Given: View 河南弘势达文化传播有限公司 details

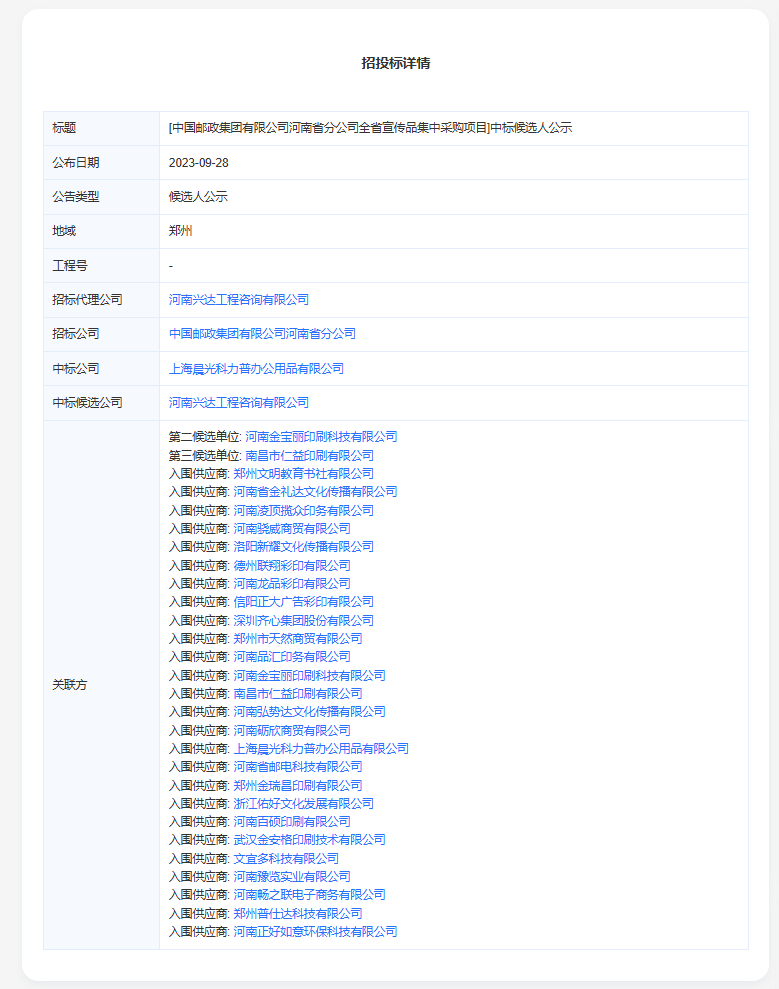Looking at the screenshot, I should pyautogui.click(x=309, y=711).
